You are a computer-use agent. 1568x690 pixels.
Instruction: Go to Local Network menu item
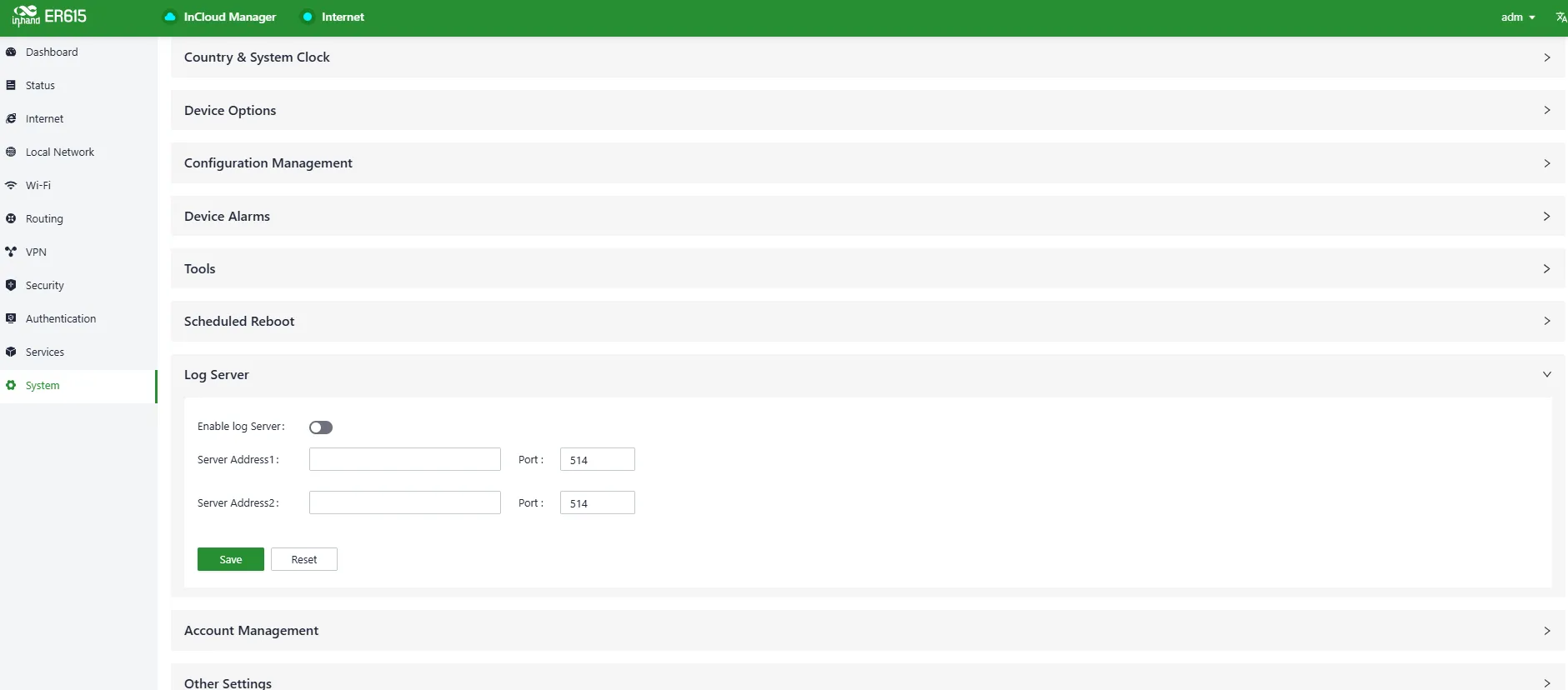(x=78, y=152)
